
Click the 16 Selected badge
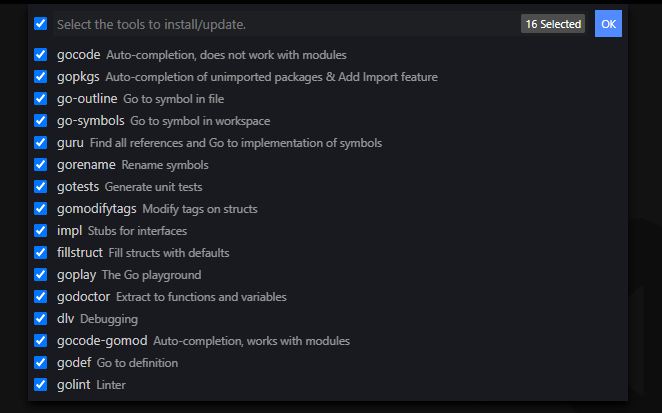tap(553, 24)
